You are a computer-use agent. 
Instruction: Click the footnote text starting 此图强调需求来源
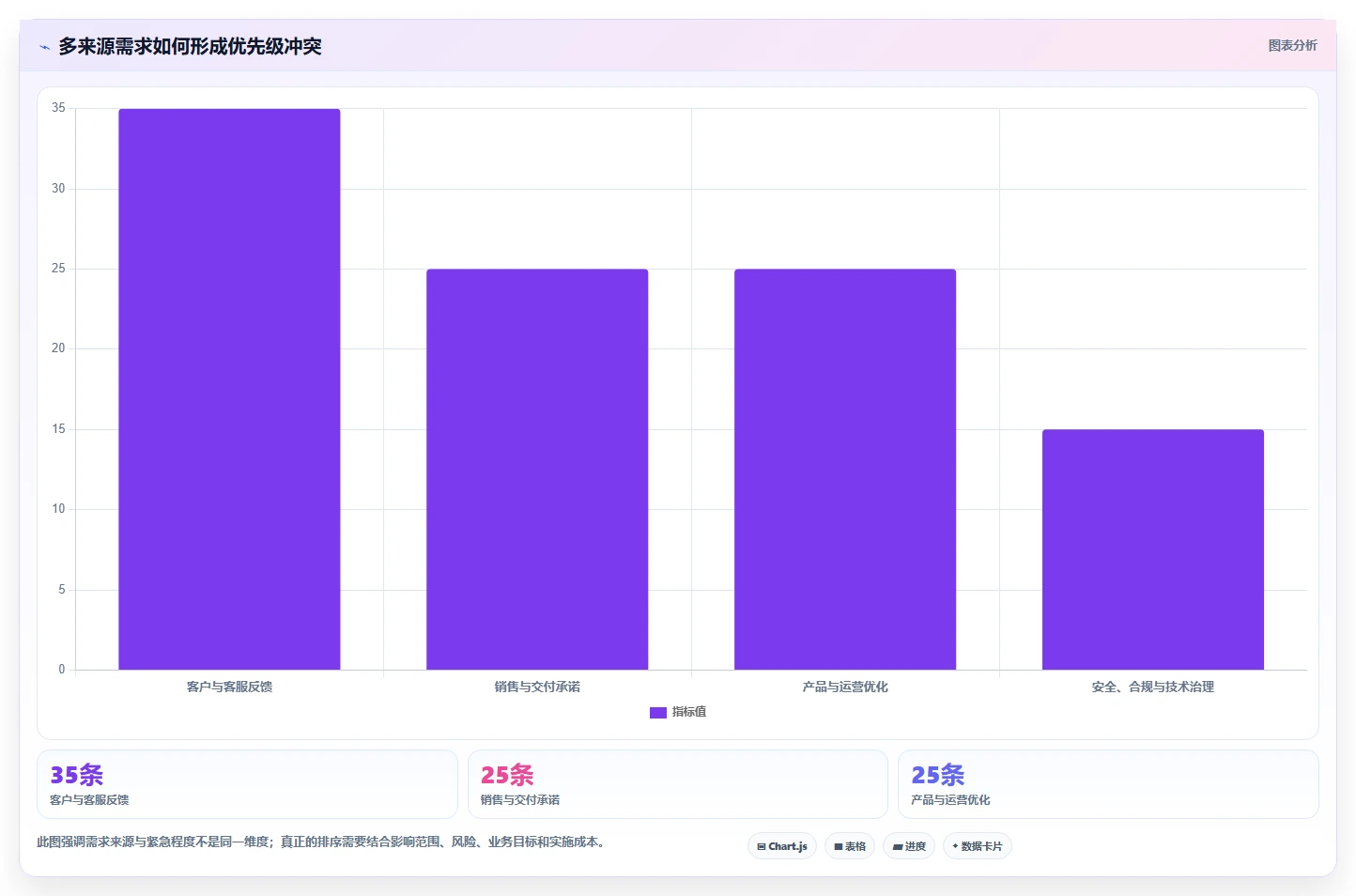point(323,842)
